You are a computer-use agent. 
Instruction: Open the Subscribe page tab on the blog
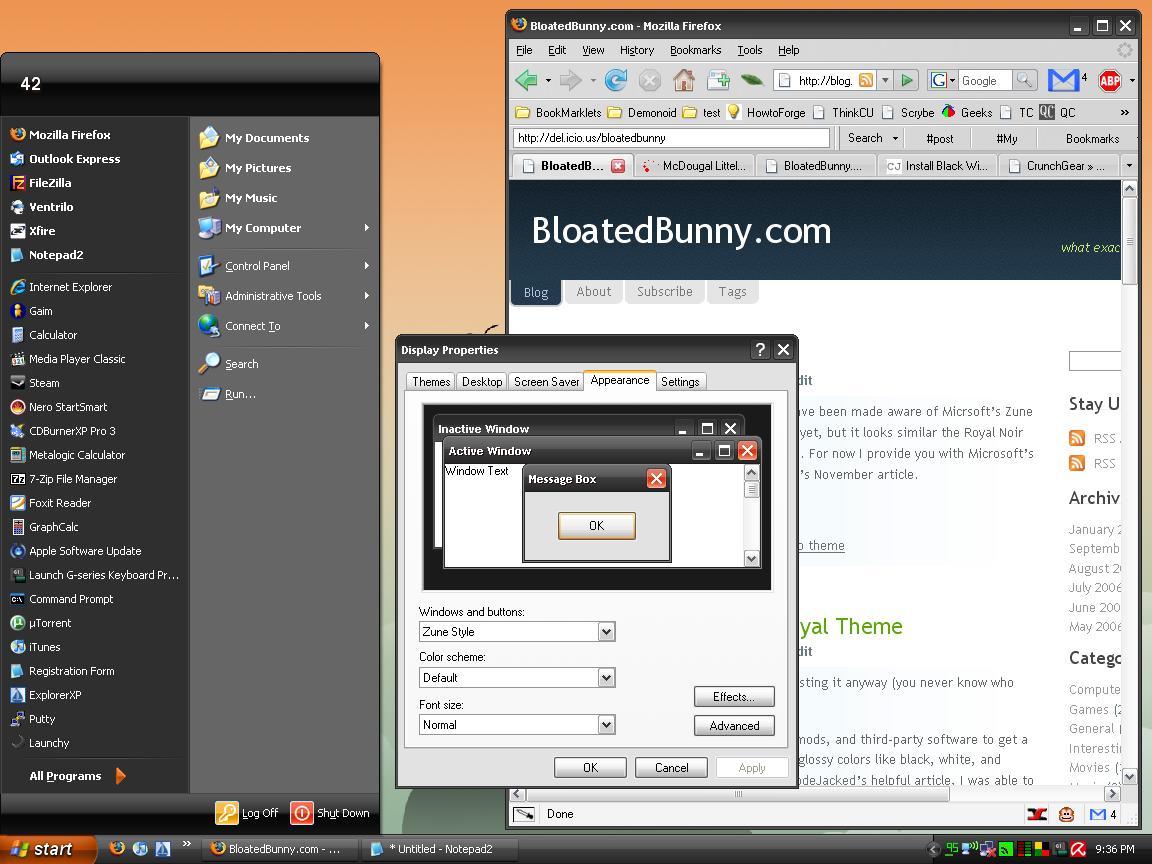tap(665, 292)
